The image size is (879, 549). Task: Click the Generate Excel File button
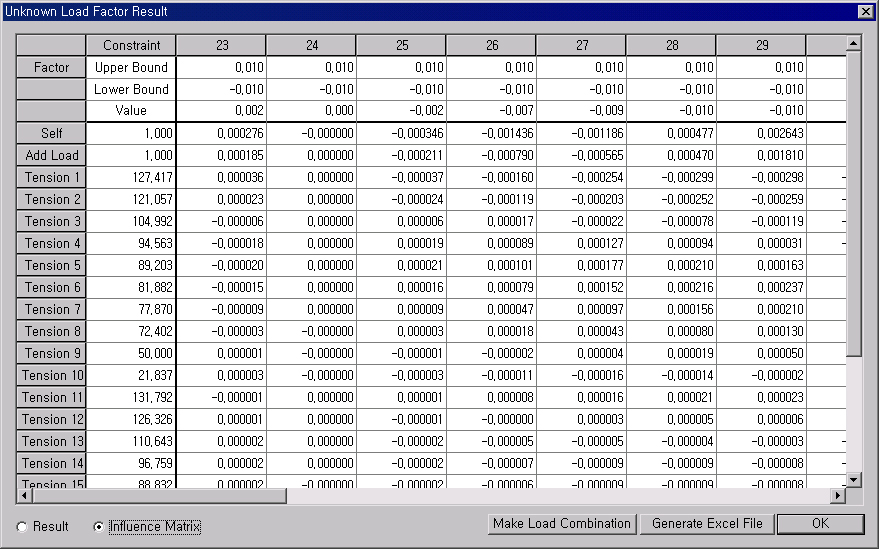click(x=707, y=524)
